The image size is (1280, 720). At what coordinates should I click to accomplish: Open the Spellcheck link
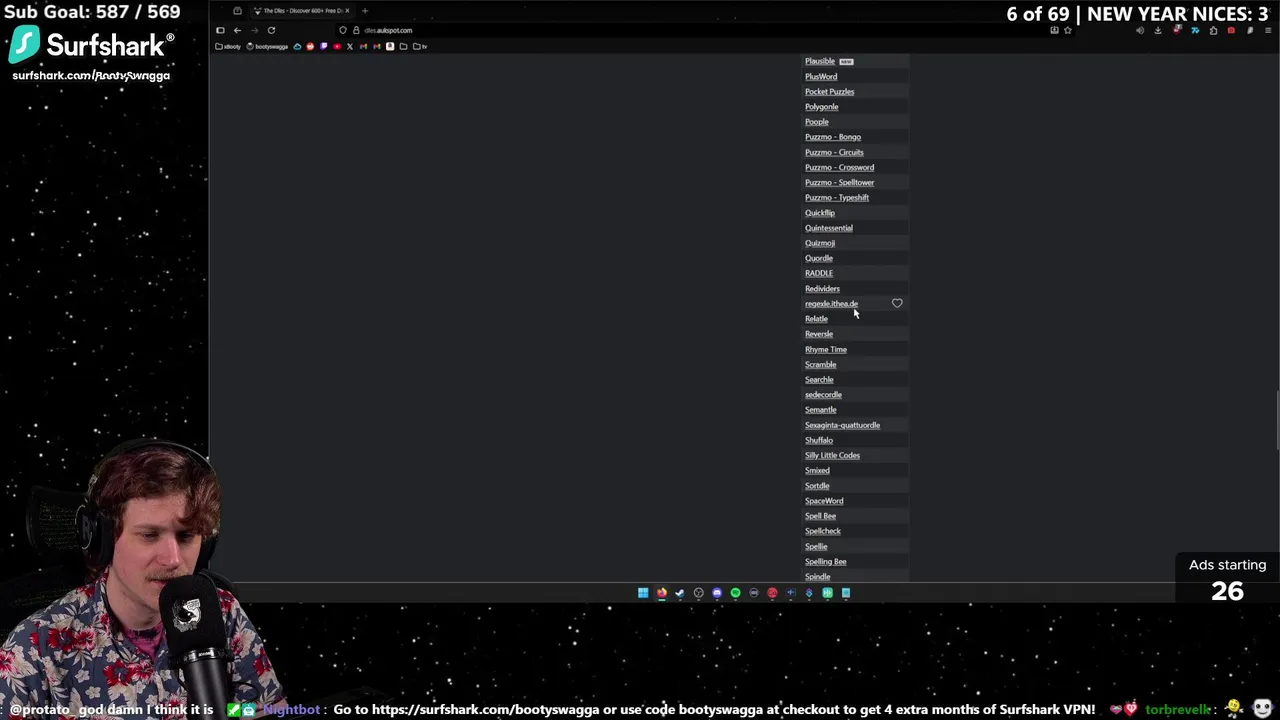coord(822,531)
